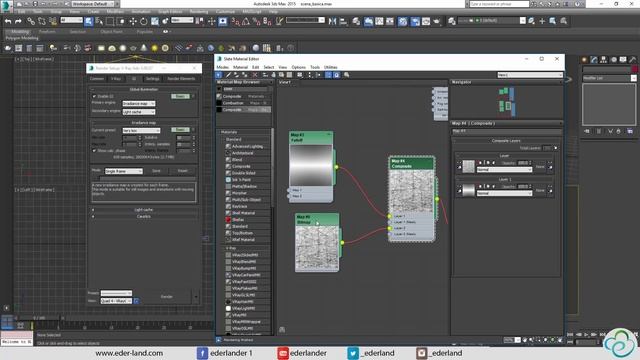Viewport: 640px width, 360px height.
Task: Open the Primary engine dropdown
Action: tap(139, 104)
